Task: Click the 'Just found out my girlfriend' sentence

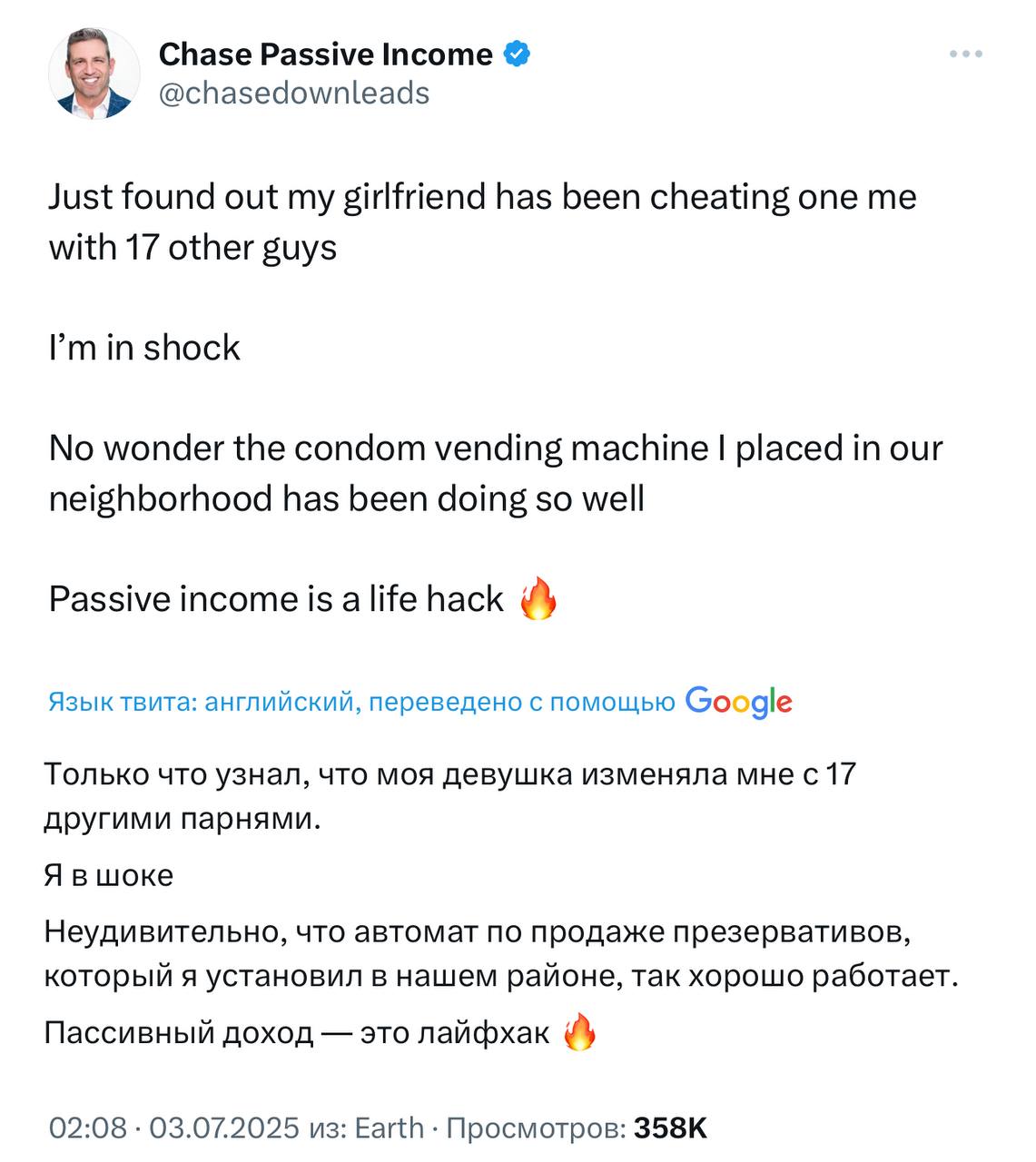Action: [x=482, y=222]
